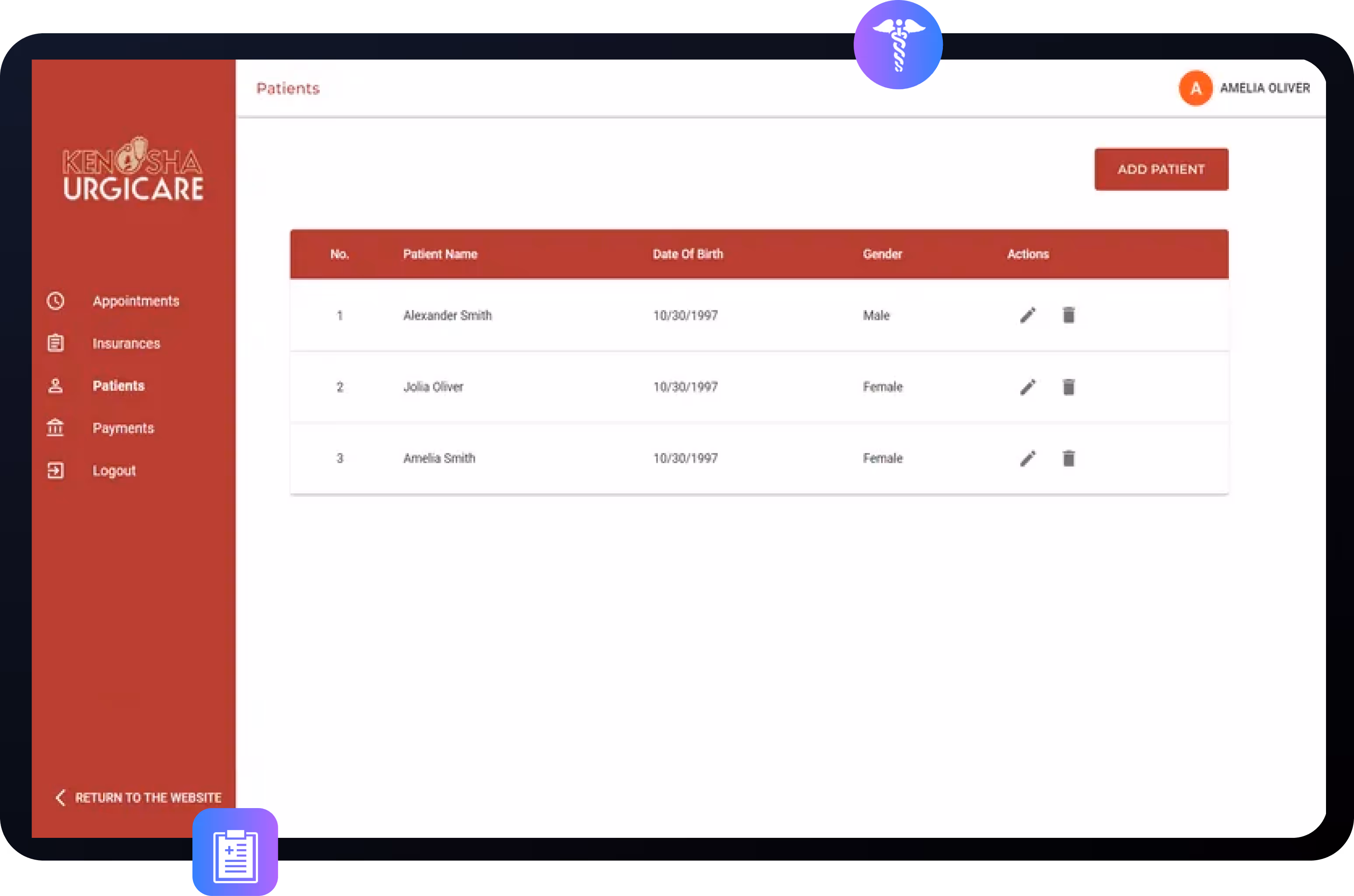Click the Logout exit icon
1354x896 pixels.
click(56, 470)
